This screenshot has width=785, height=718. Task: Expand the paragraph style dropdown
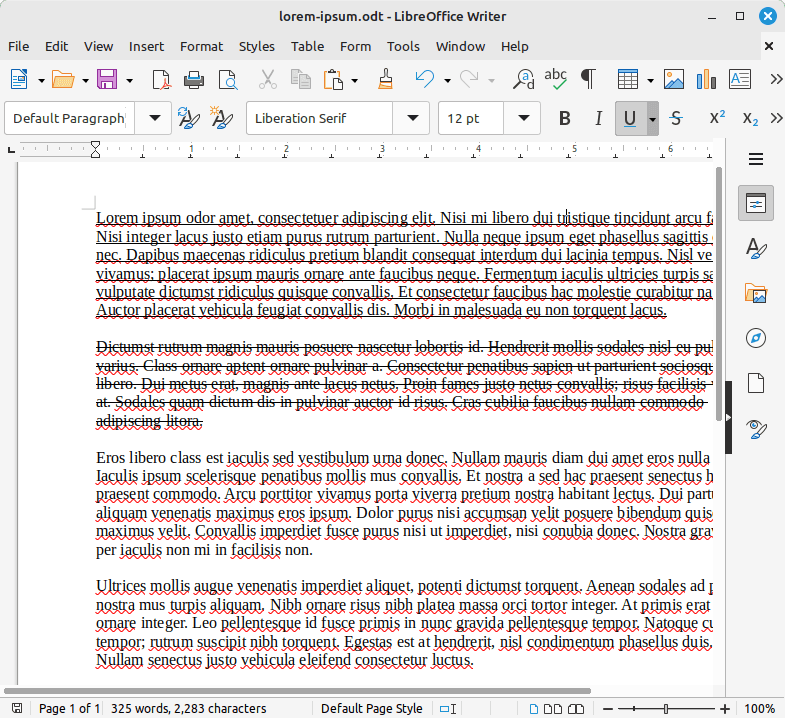pos(155,118)
